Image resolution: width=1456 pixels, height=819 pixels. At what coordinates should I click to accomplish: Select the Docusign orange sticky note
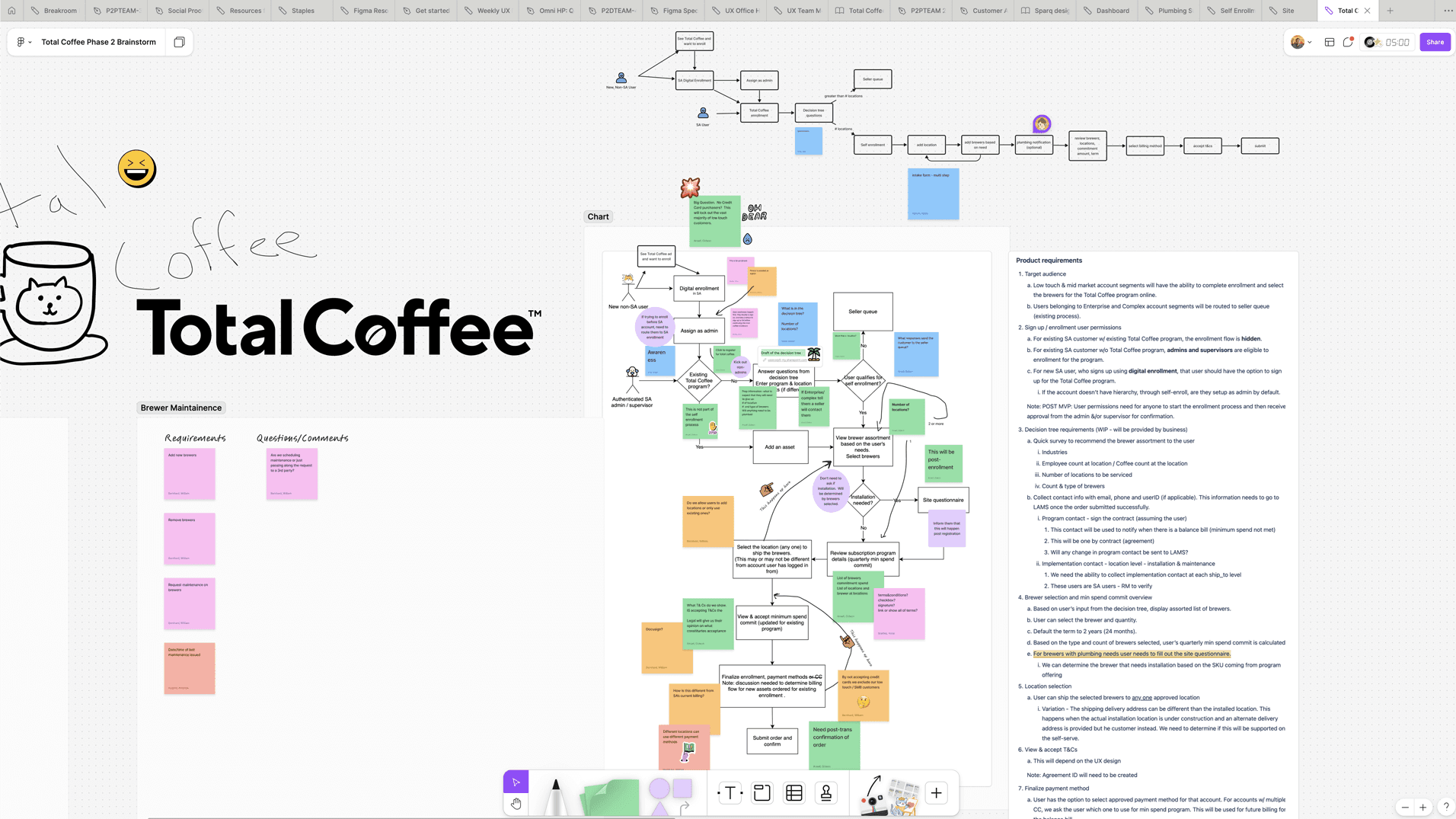tap(667, 648)
